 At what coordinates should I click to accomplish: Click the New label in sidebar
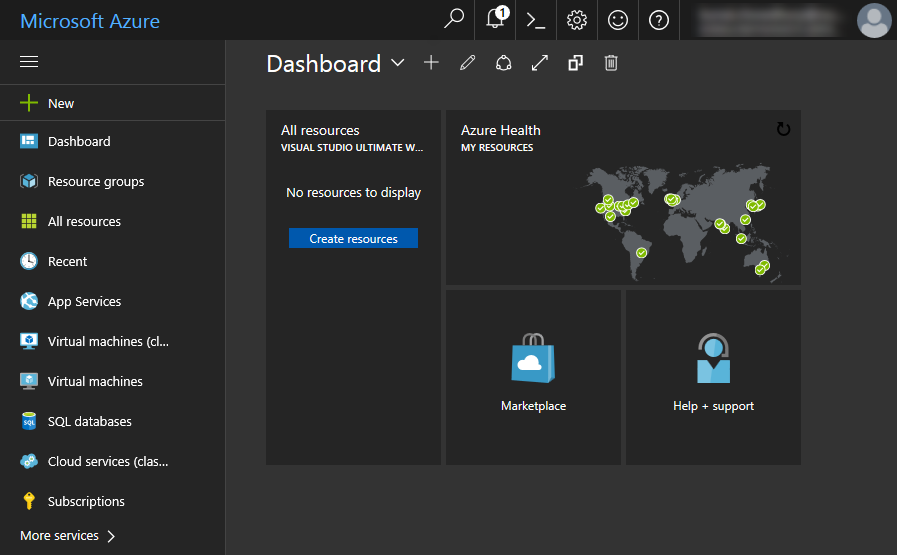(x=61, y=104)
